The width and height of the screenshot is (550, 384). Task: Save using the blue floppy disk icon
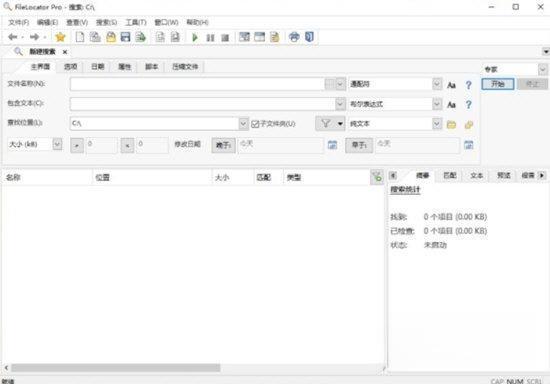coord(126,37)
